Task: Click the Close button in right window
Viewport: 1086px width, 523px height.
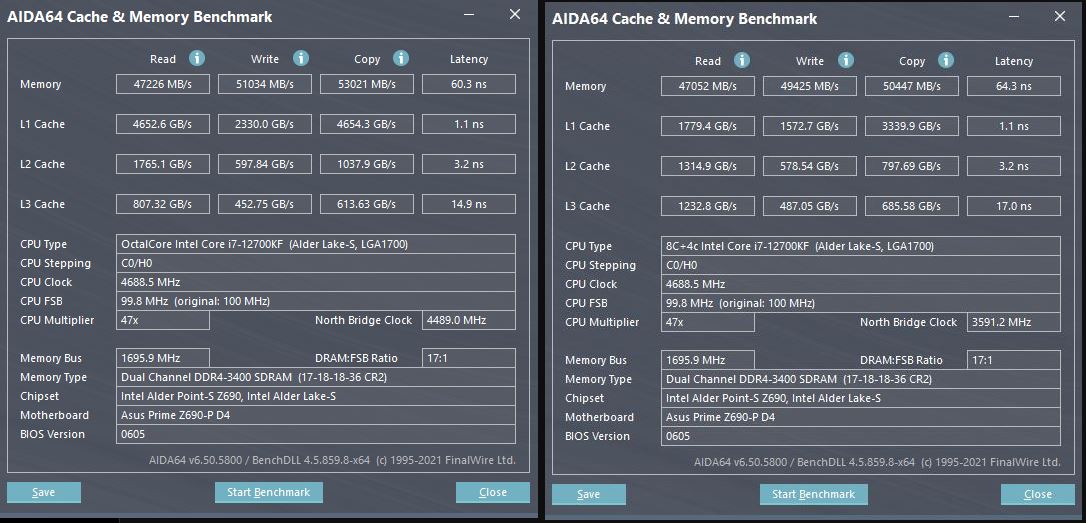Action: pyautogui.click(x=1037, y=494)
